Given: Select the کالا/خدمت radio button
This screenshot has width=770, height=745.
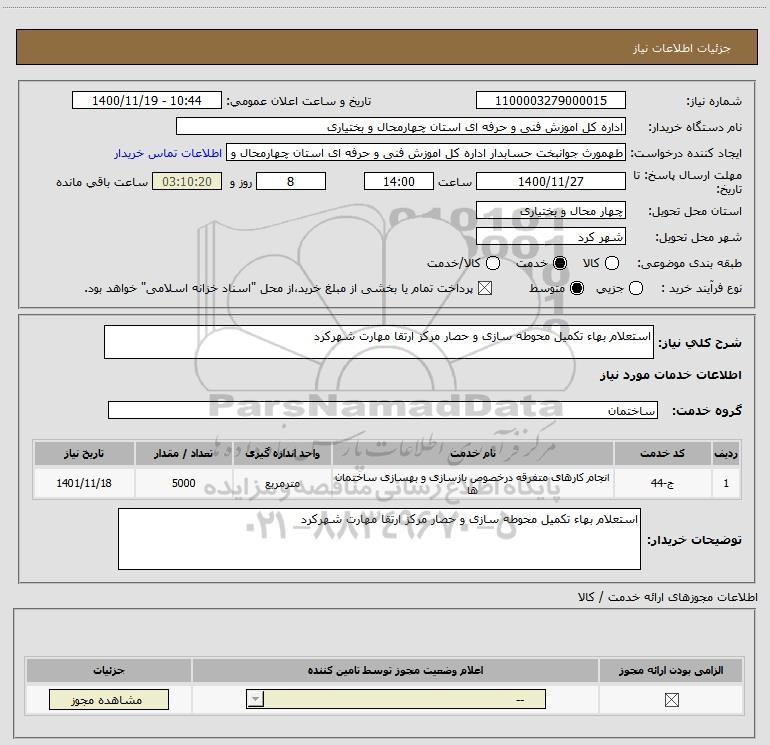Looking at the screenshot, I should [x=493, y=263].
